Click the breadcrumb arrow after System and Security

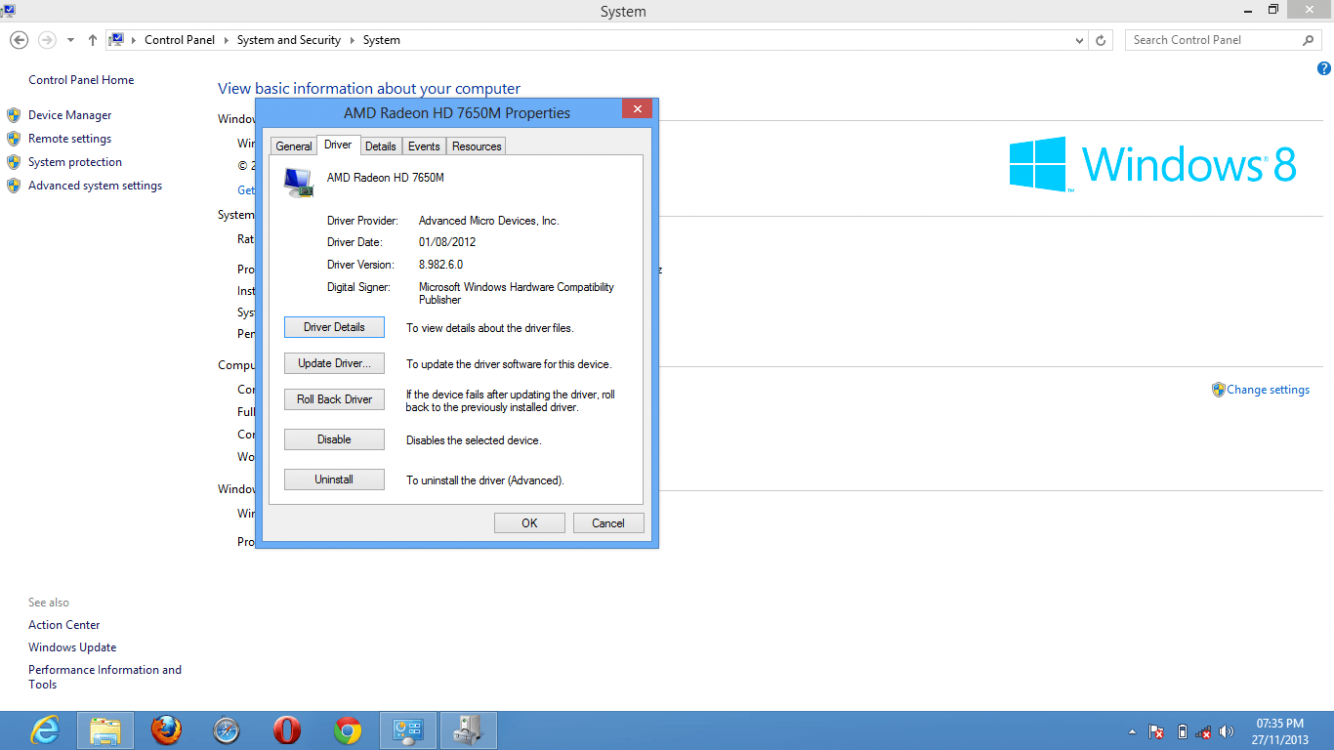(x=352, y=40)
